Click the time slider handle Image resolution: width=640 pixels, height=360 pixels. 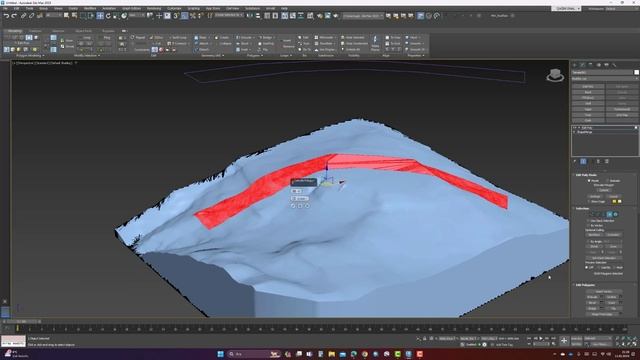point(21,322)
